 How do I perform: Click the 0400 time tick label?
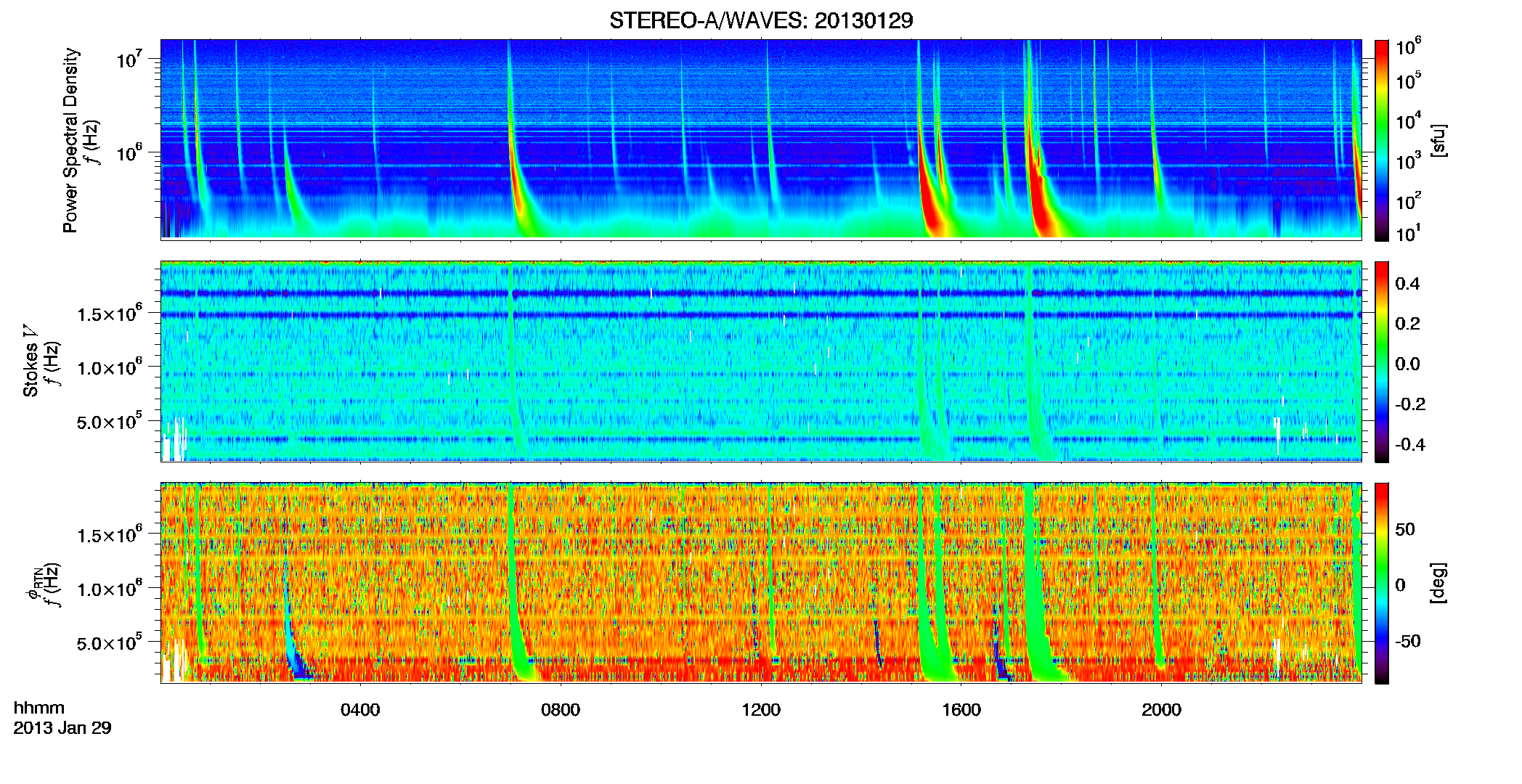(x=360, y=709)
